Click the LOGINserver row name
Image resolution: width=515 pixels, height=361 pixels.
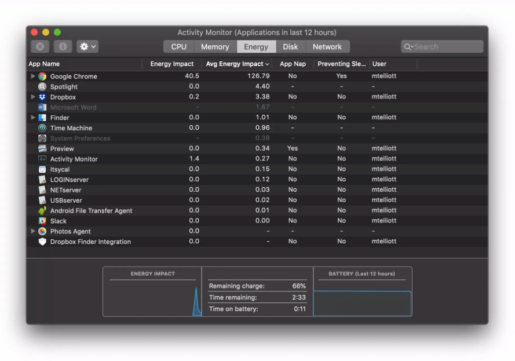(x=69, y=180)
